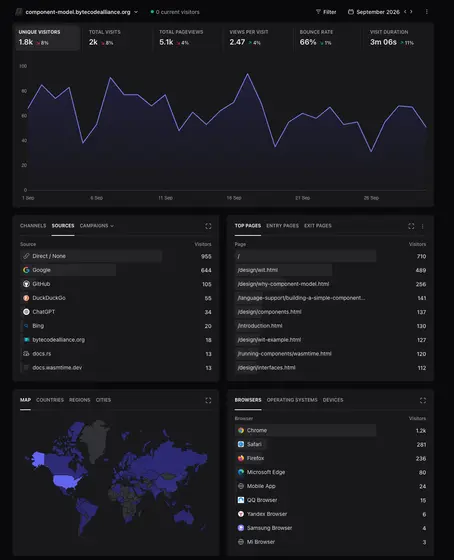Open the site switcher dropdown for component-model.bytecodealliance.org
The height and width of the screenshot is (560, 454).
[x=81, y=12]
